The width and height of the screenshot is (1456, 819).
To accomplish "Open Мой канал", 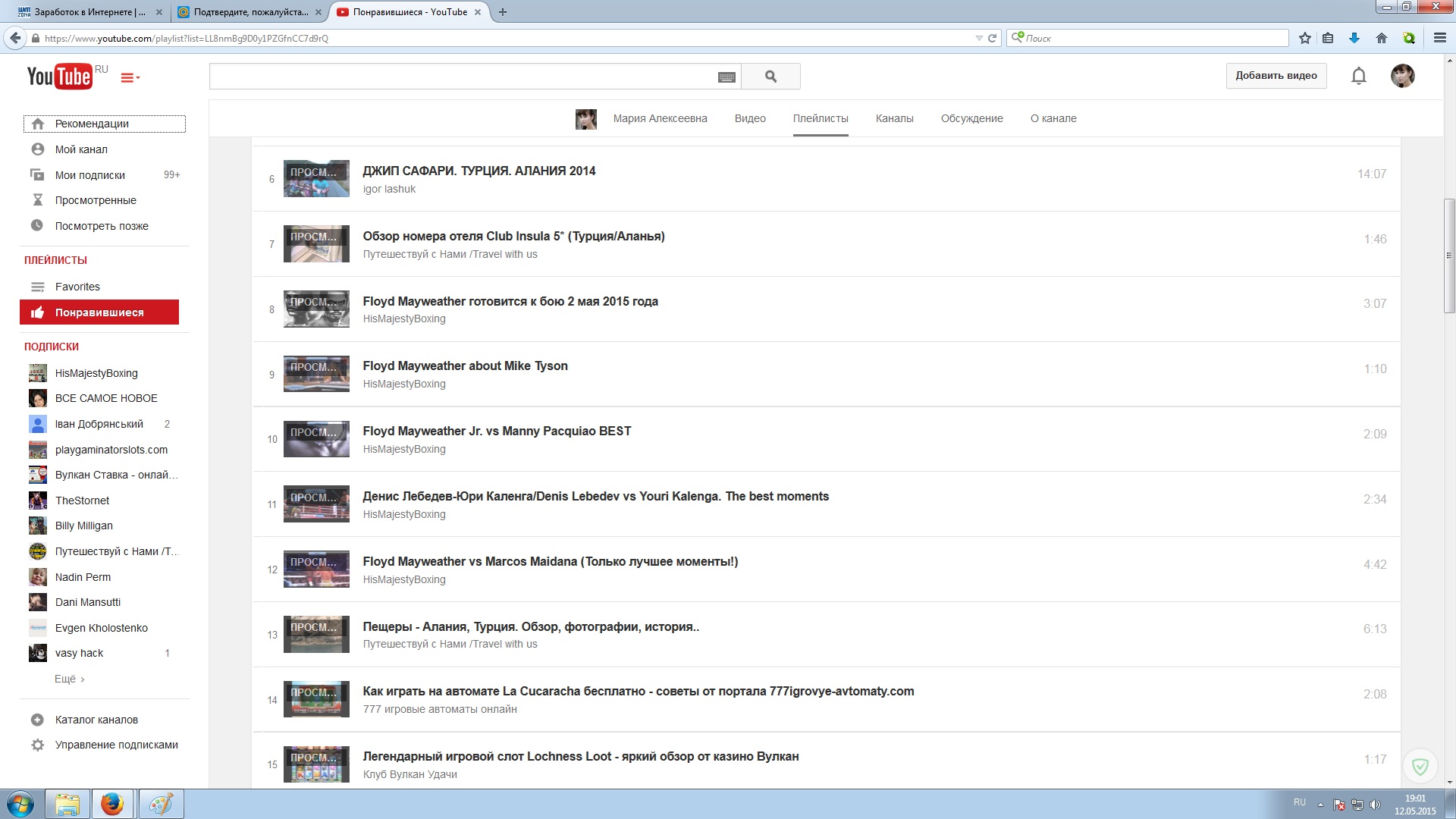I will [81, 149].
